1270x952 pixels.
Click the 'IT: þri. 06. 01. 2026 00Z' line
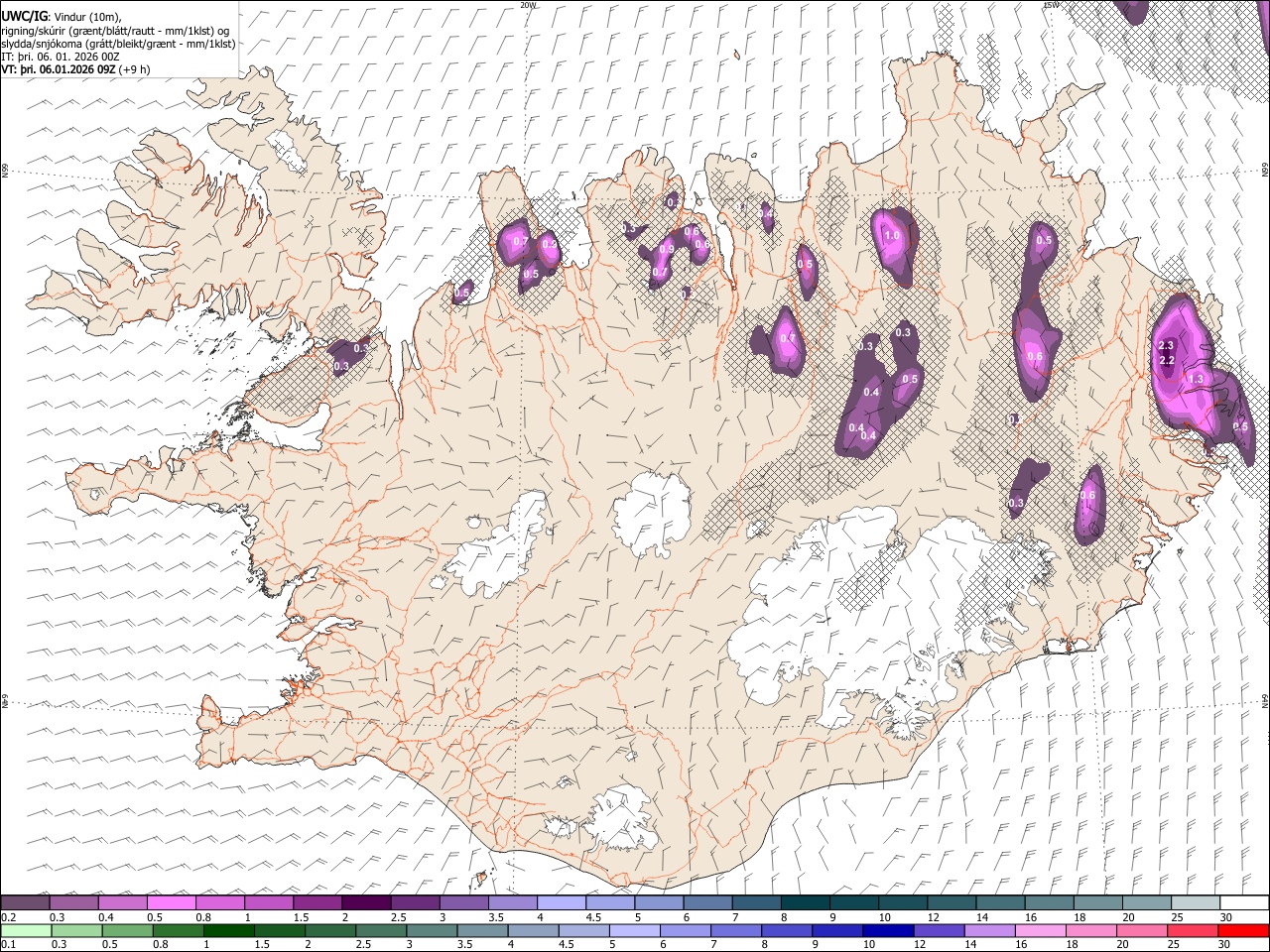click(61, 57)
